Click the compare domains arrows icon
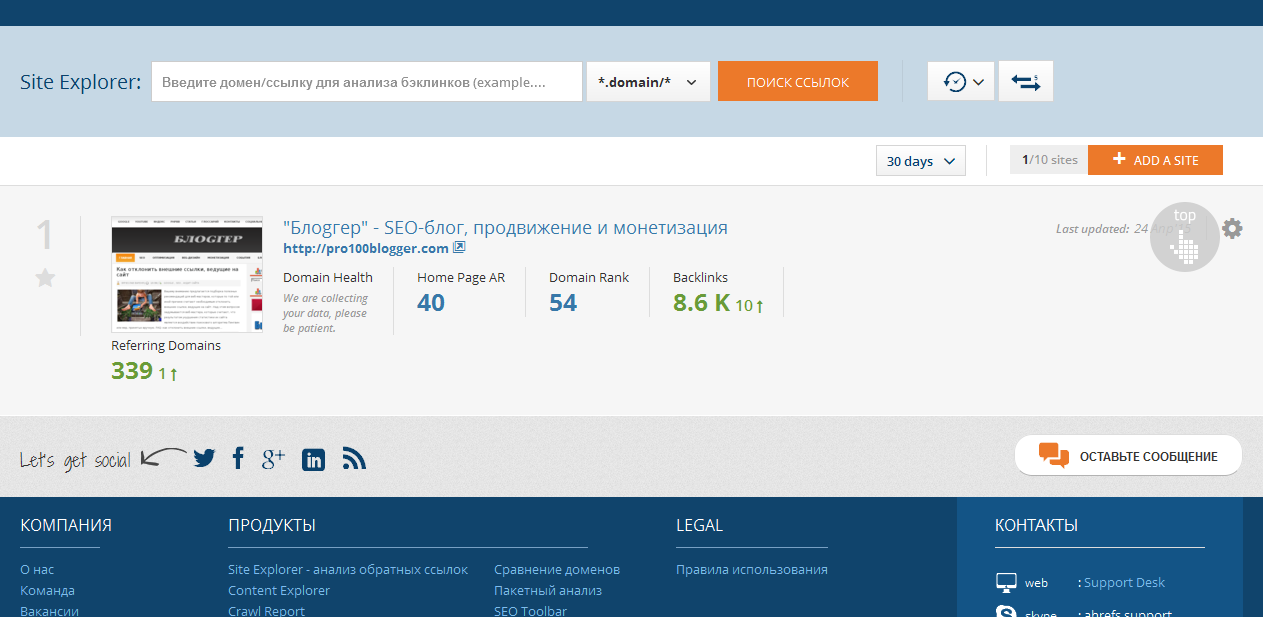 click(1025, 82)
